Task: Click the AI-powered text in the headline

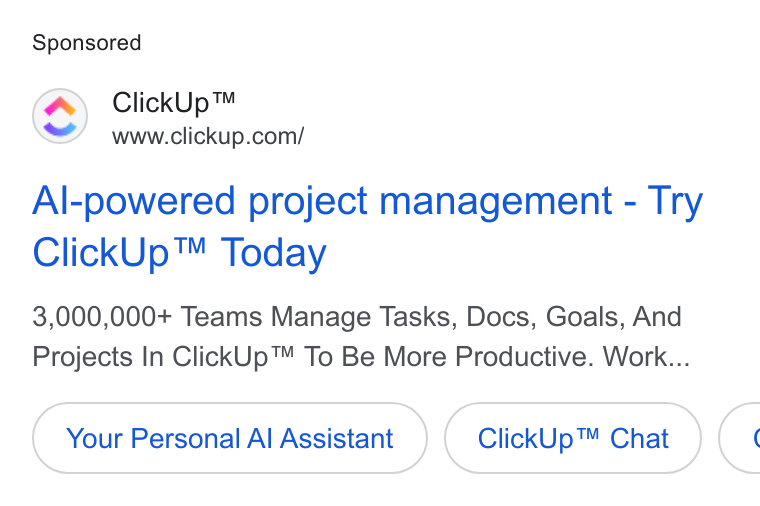Action: (x=133, y=201)
